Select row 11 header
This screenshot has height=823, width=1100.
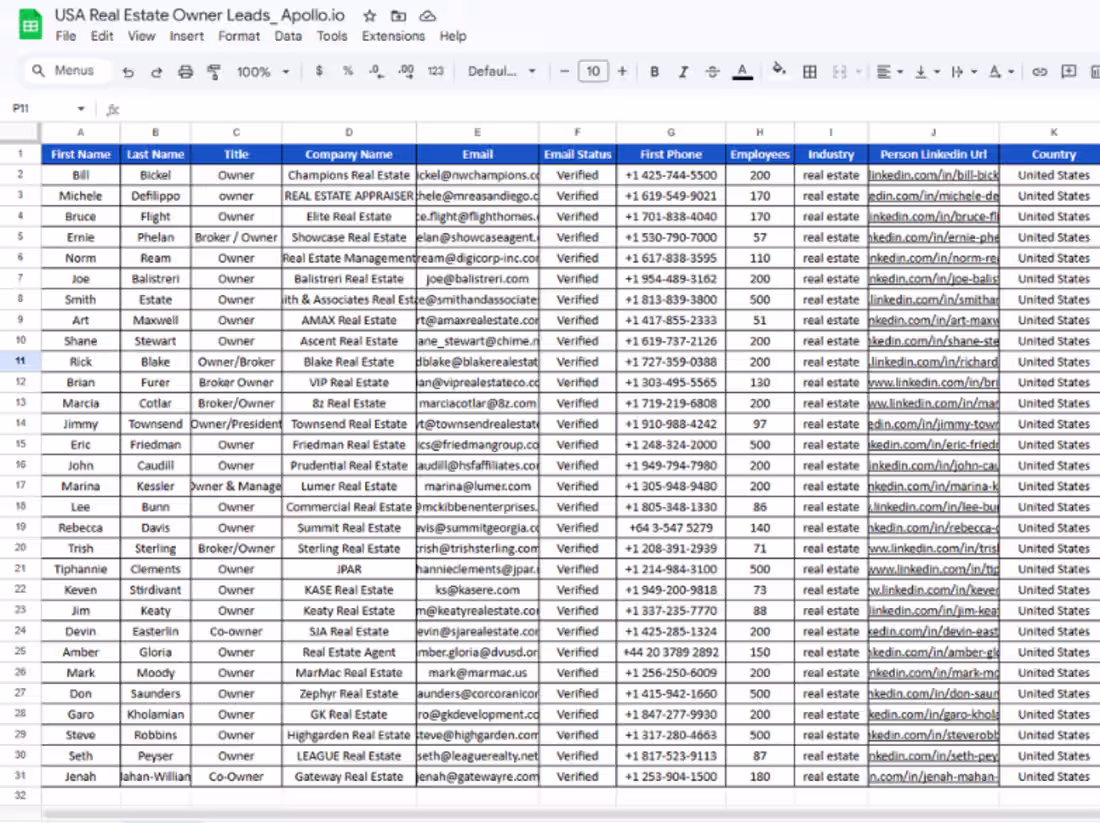(20, 361)
